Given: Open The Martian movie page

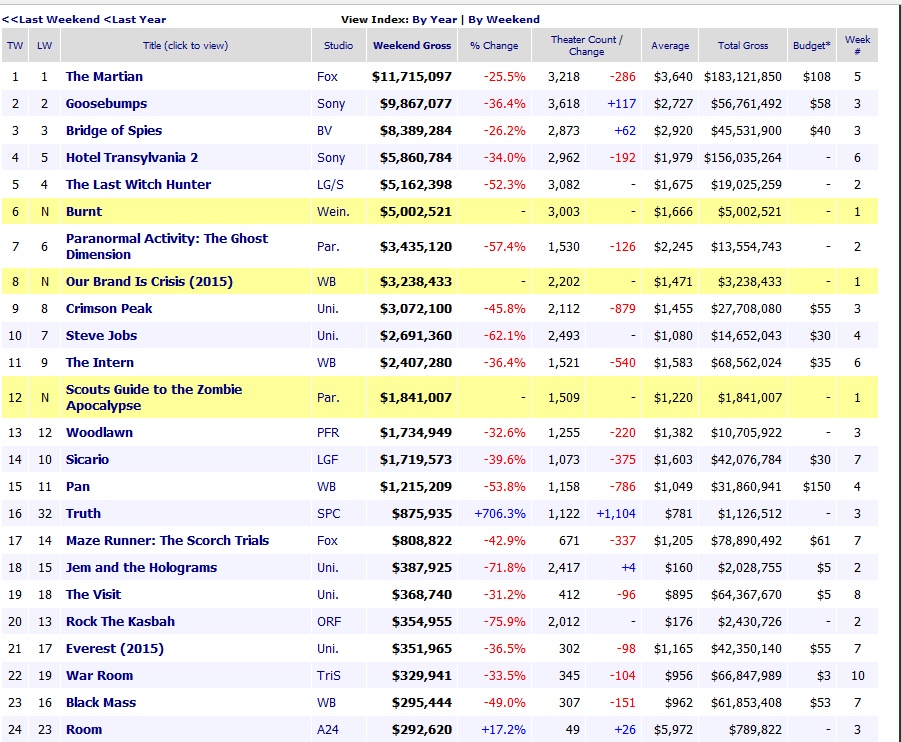Looking at the screenshot, I should pyautogui.click(x=104, y=77).
